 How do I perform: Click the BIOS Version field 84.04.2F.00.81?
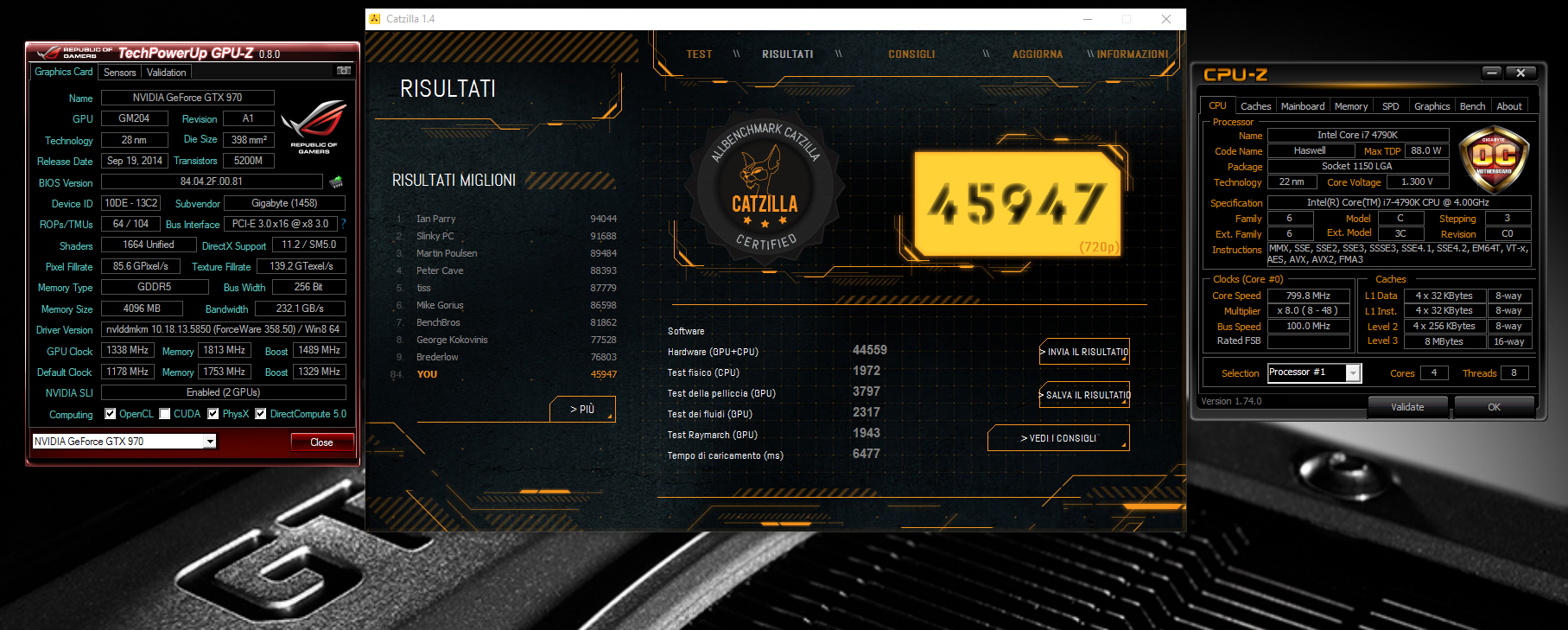point(212,181)
